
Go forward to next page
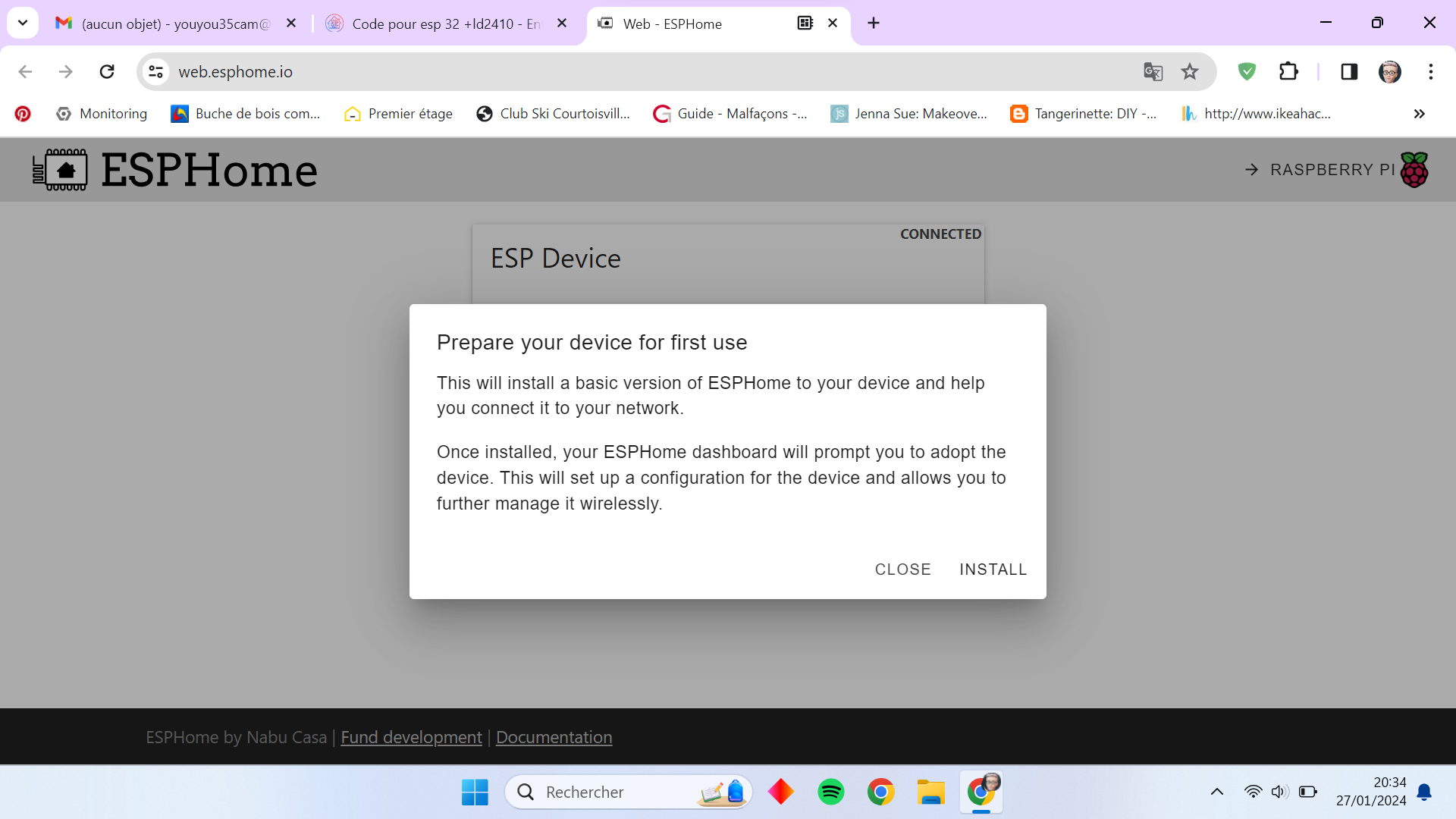click(x=66, y=71)
